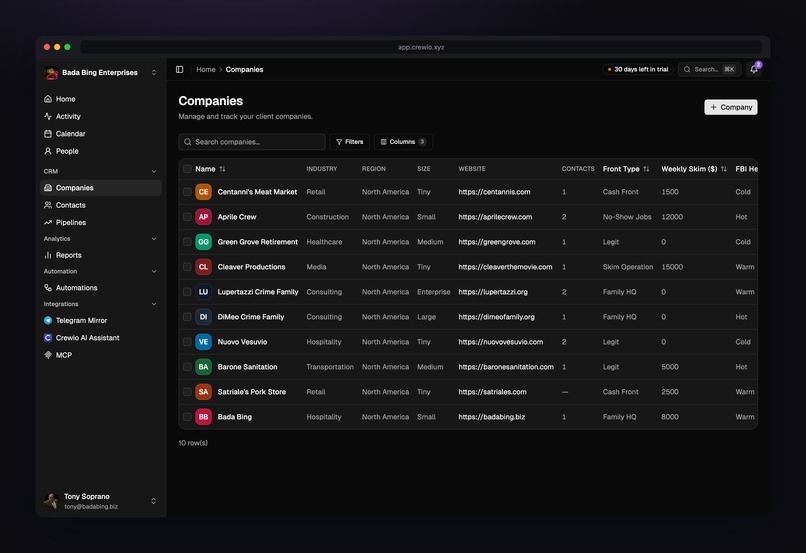Click the app.crewio.xyz address bar
806x553 pixels.
click(421, 47)
